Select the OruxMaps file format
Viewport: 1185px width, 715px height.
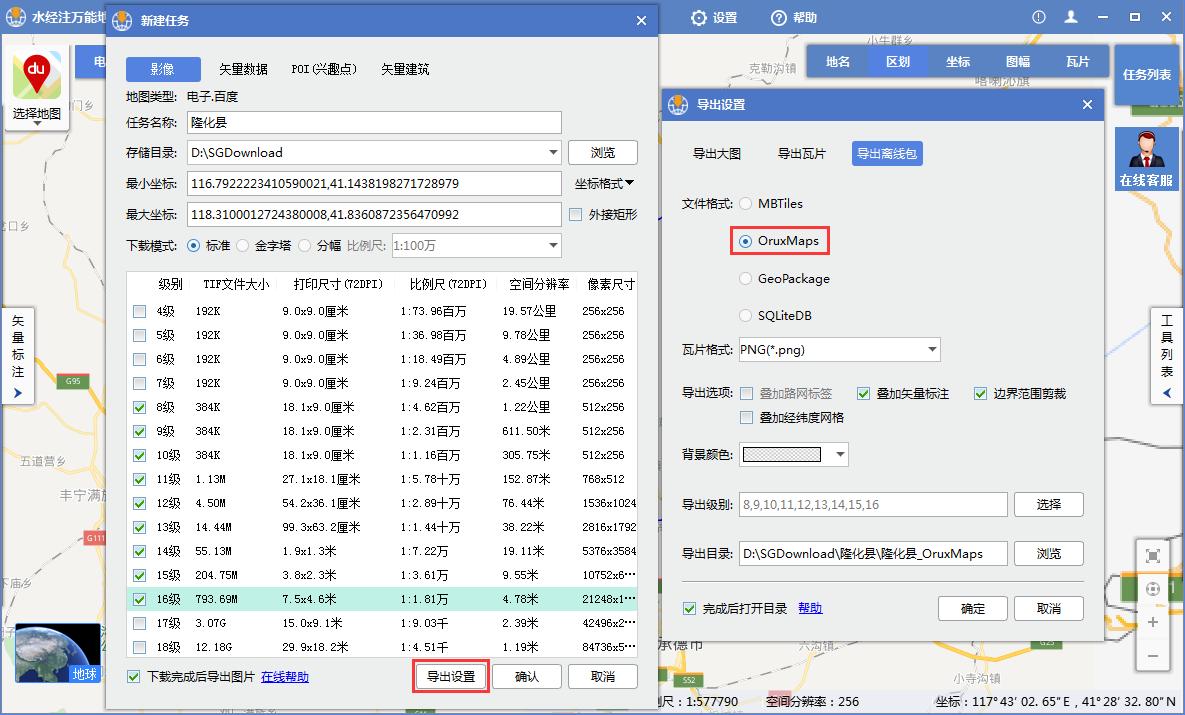pyautogui.click(x=745, y=241)
